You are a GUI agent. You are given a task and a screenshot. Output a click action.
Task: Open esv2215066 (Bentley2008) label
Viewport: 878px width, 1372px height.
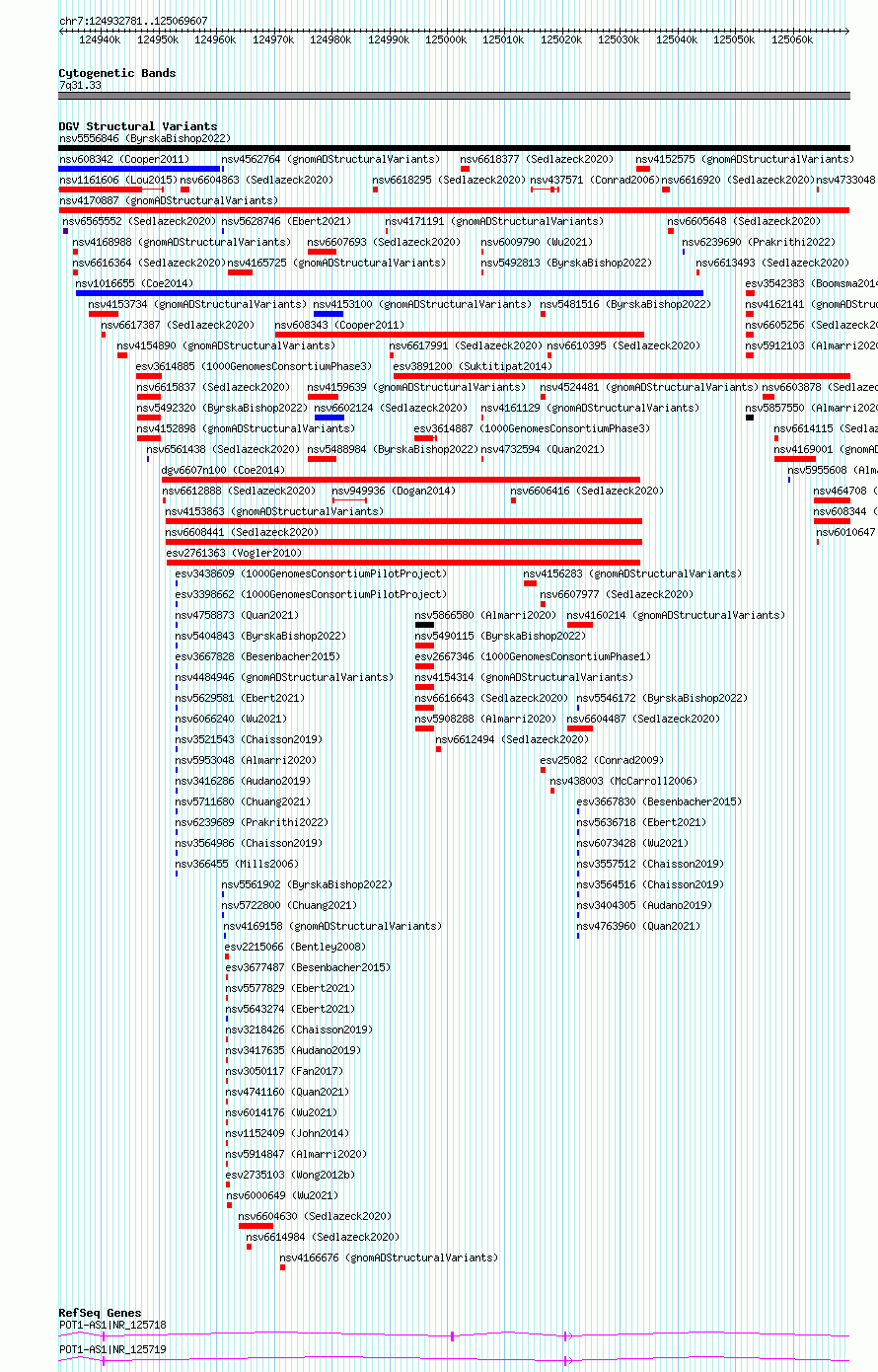(294, 948)
